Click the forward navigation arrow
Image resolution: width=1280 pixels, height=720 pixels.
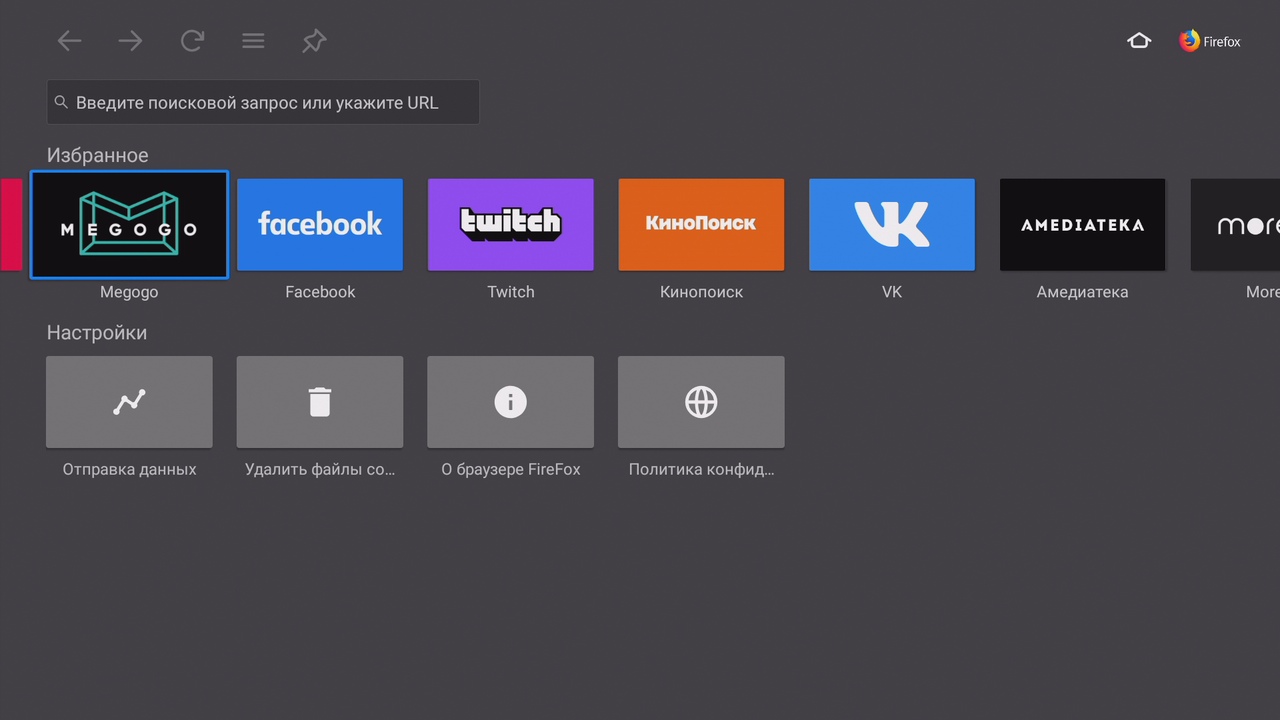click(x=130, y=41)
